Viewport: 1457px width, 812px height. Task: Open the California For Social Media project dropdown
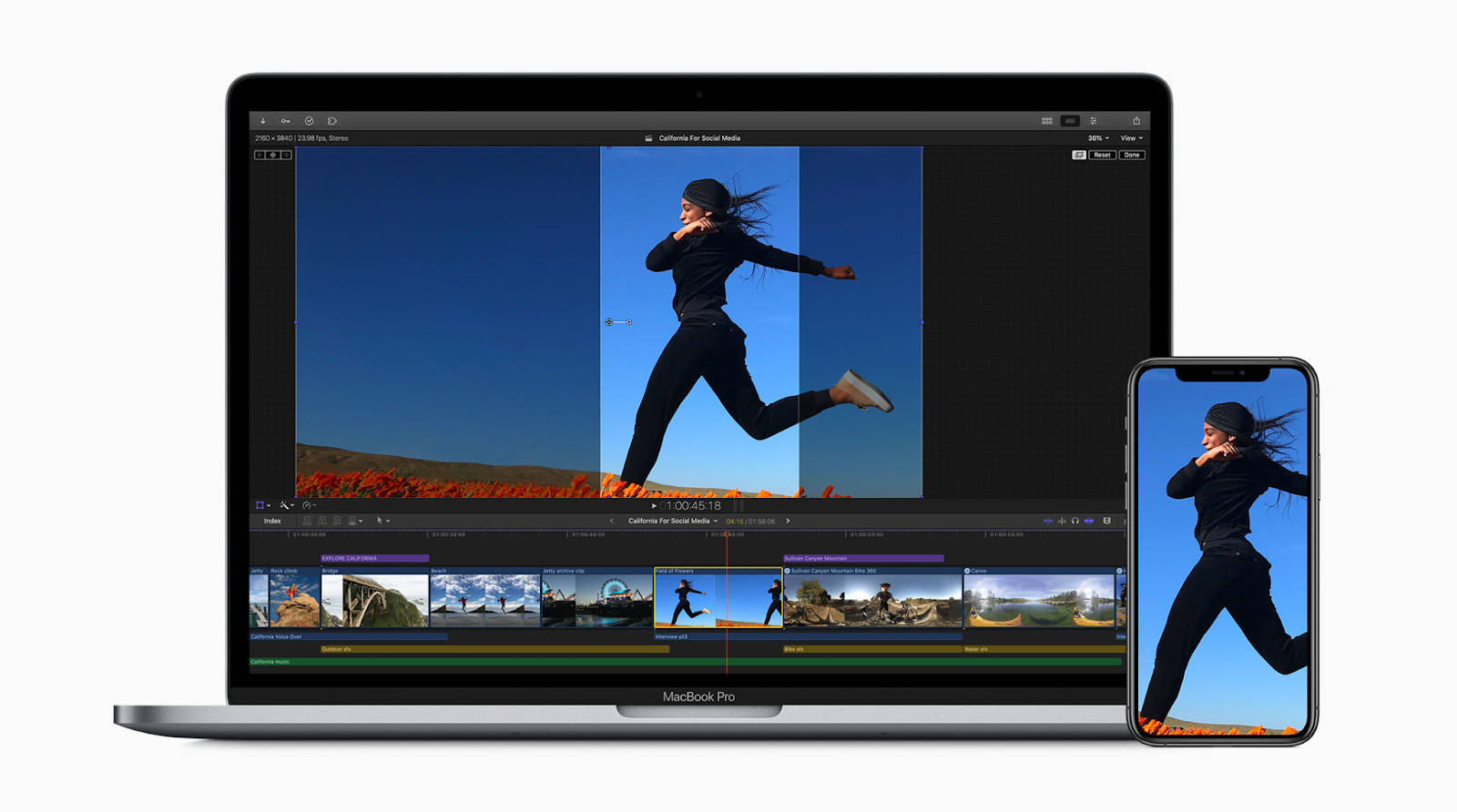pos(672,522)
